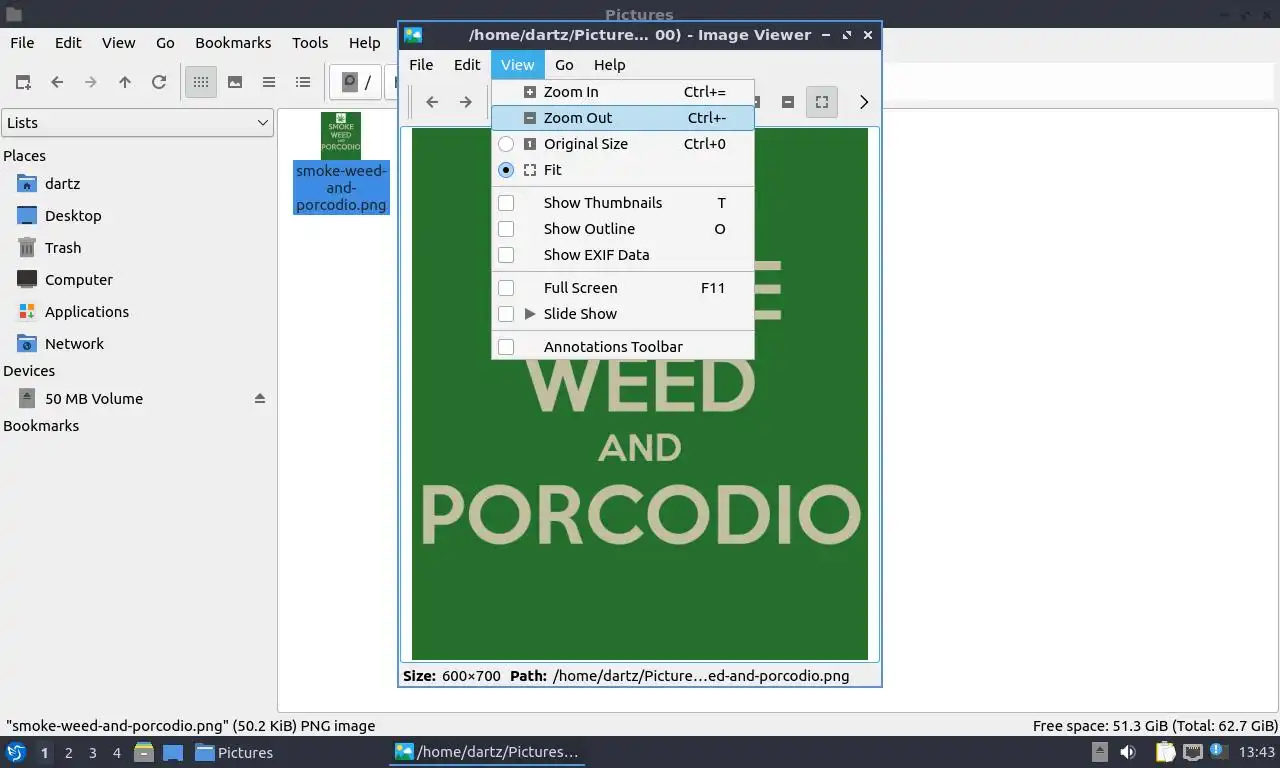Open Image Viewer Help menu
Viewport: 1280px width, 768px height.
(609, 65)
